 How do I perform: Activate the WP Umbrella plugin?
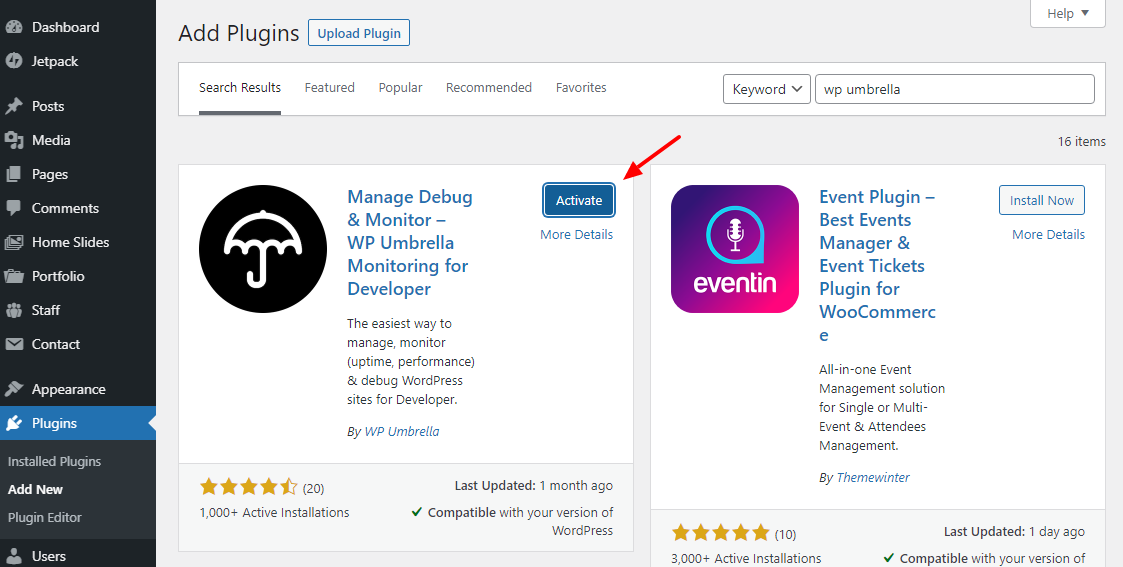pyautogui.click(x=579, y=200)
